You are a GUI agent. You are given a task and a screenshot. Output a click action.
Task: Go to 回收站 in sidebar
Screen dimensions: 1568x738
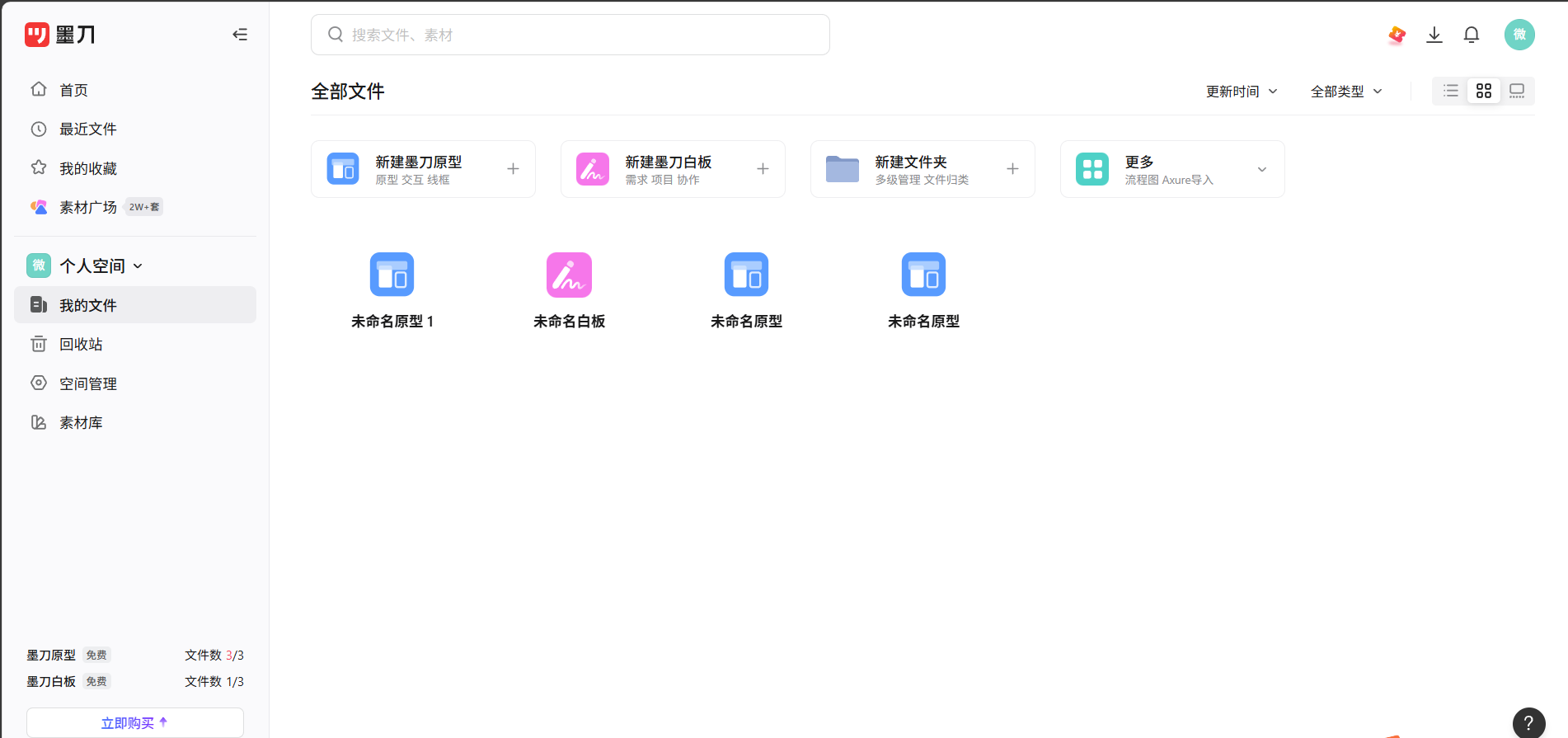[x=81, y=344]
